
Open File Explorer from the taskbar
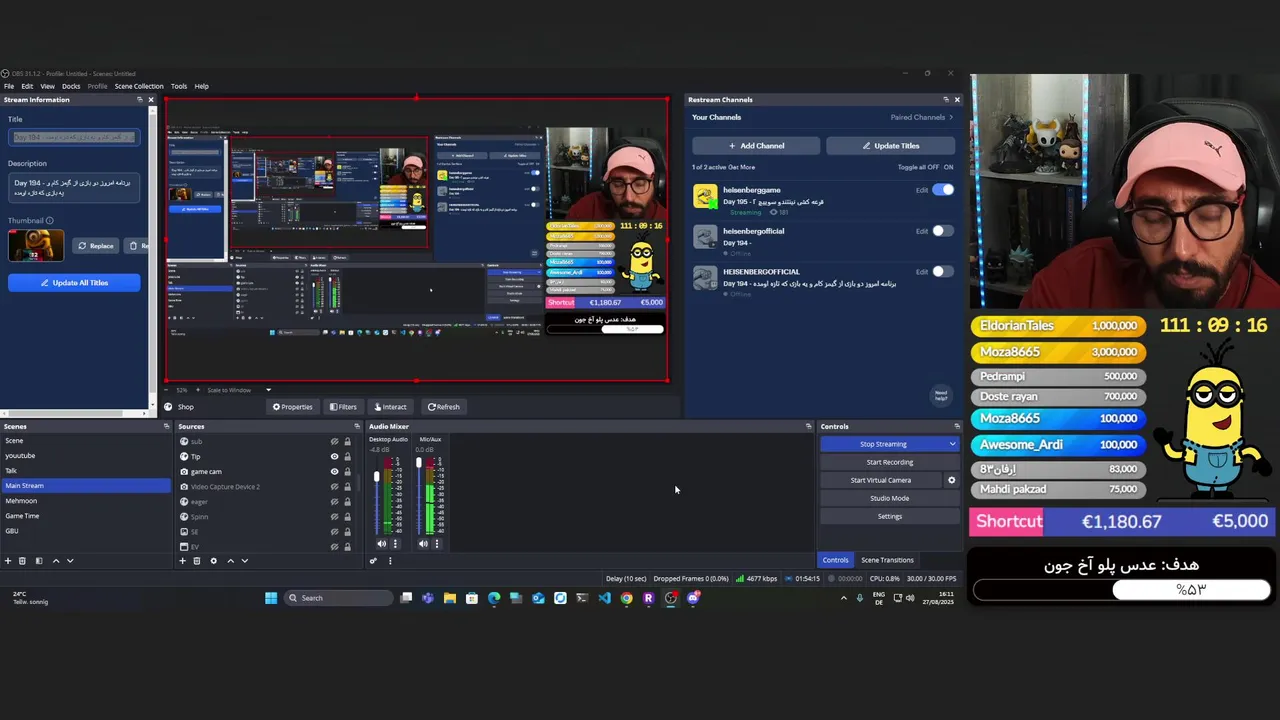(450, 598)
